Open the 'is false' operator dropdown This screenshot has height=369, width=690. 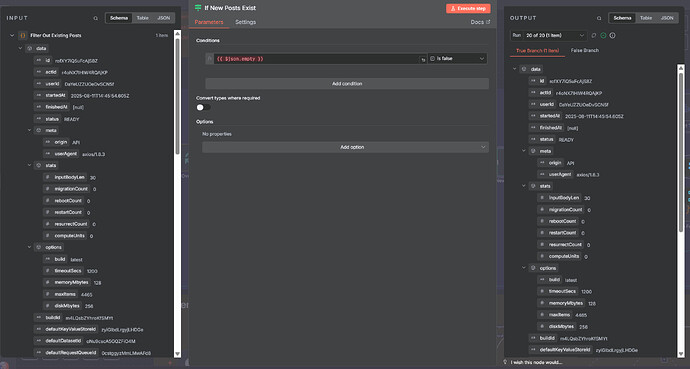coord(457,58)
